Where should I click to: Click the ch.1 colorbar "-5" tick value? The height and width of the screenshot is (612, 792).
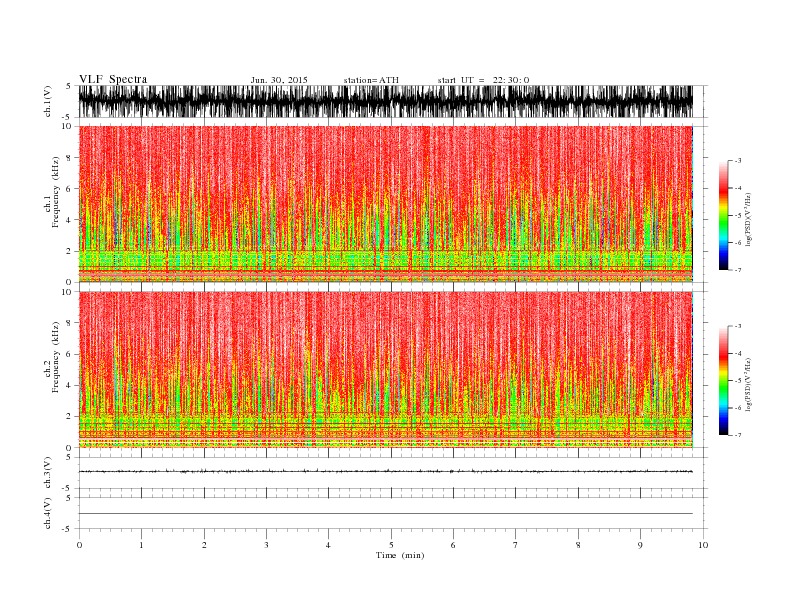point(738,216)
